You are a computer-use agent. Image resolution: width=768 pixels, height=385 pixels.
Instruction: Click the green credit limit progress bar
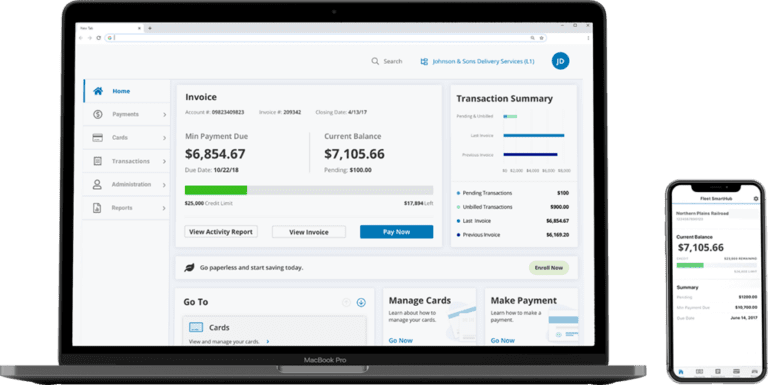point(216,190)
